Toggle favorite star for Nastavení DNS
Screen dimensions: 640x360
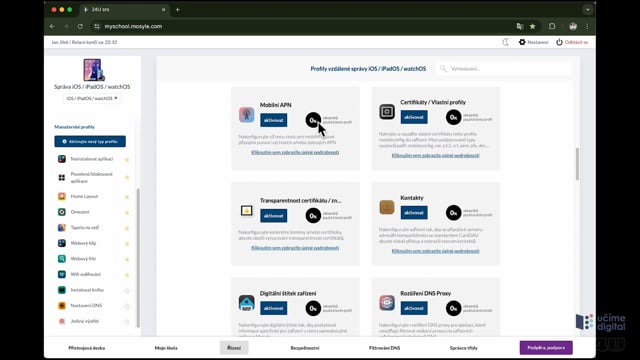[127, 306]
